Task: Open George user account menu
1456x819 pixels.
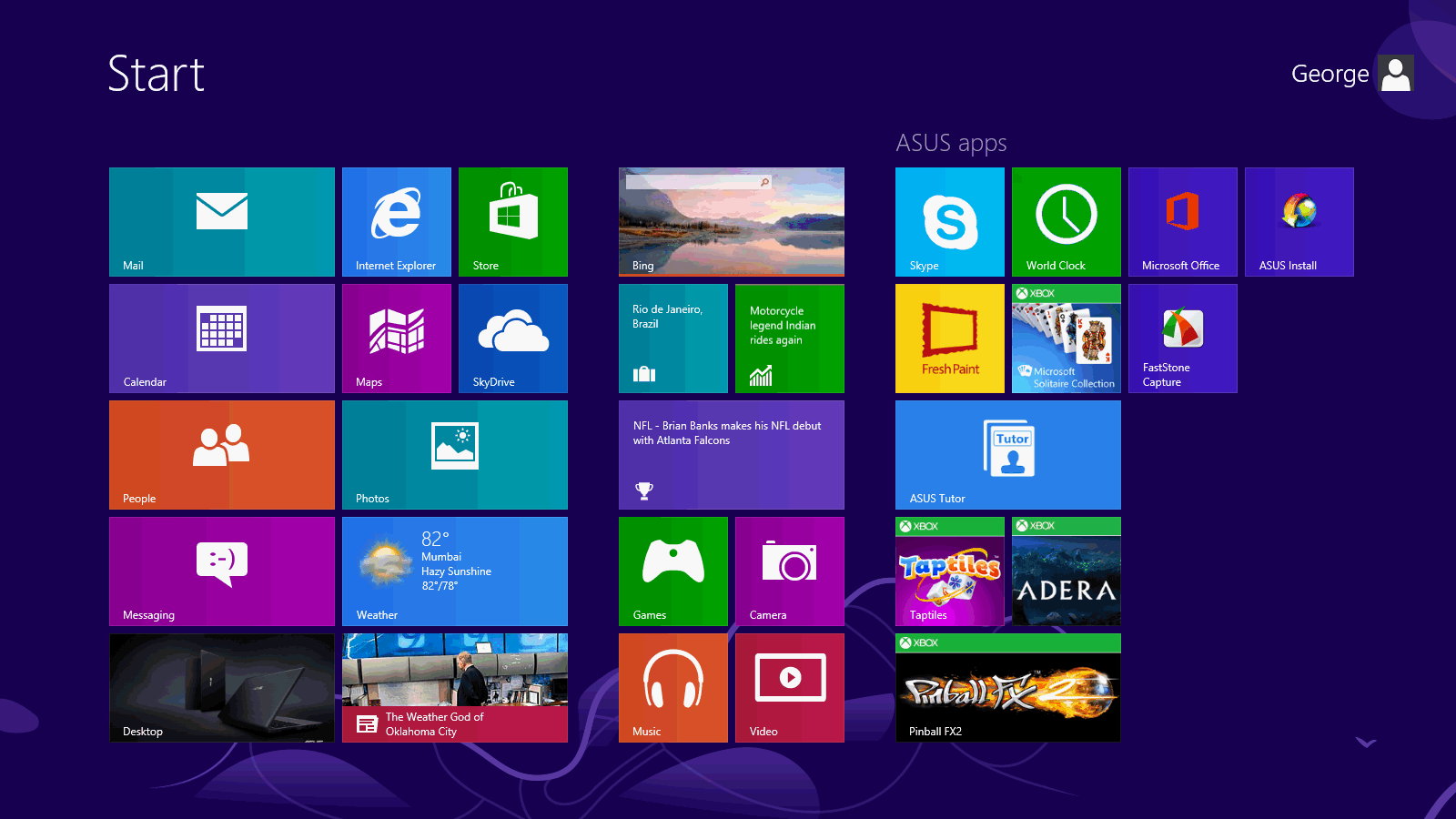Action: (1352, 74)
